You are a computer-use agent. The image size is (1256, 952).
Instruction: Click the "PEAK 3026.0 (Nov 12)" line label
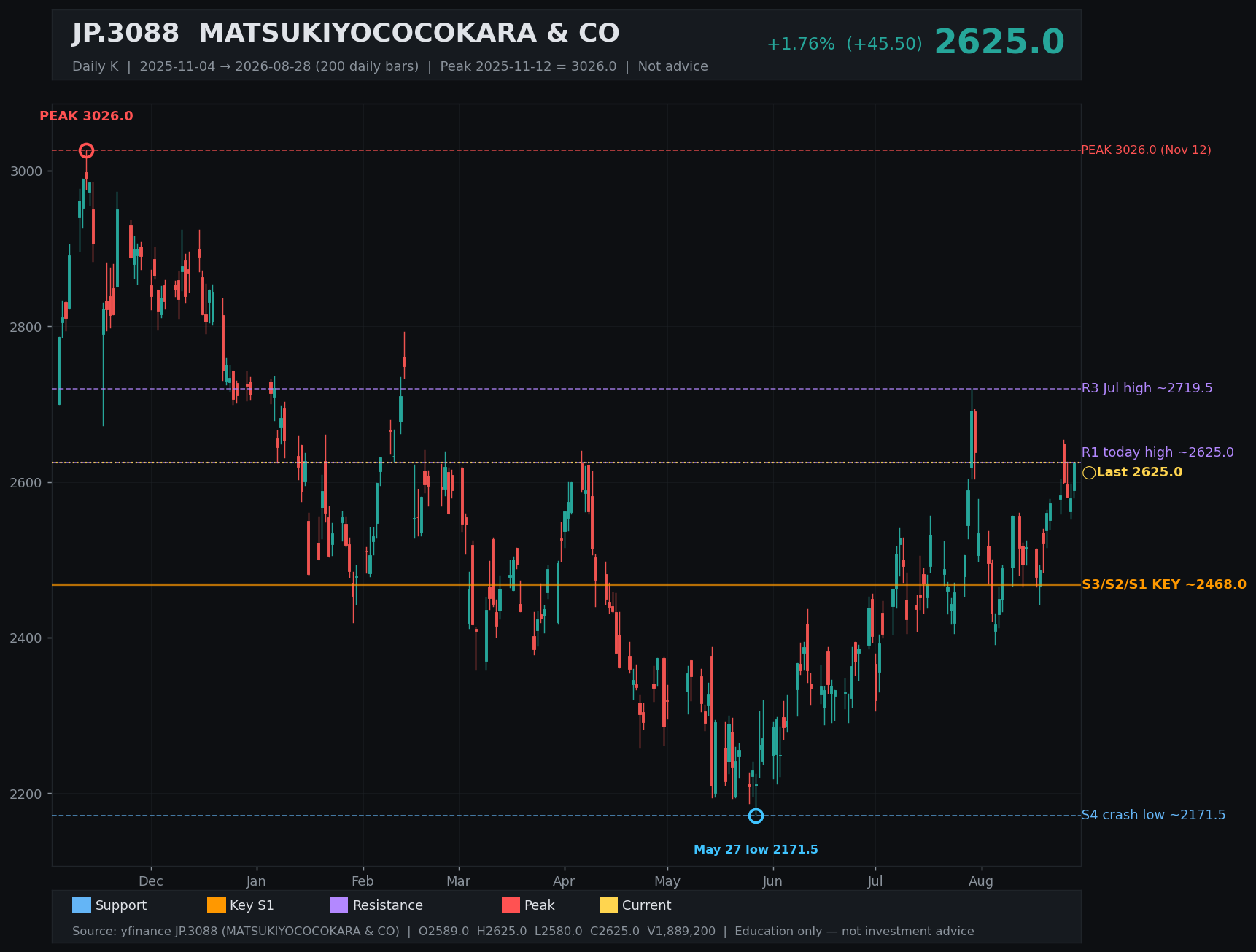click(1146, 150)
